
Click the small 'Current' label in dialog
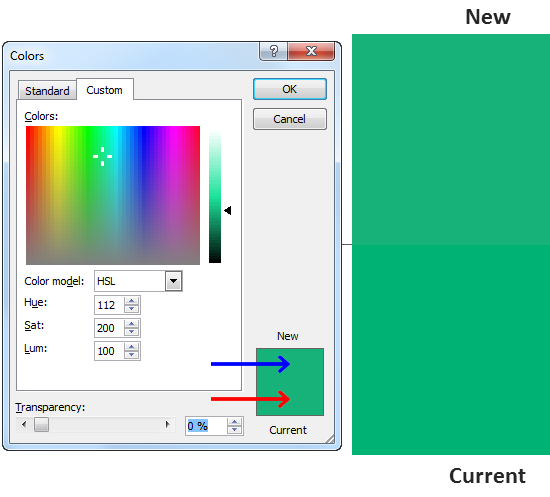click(x=288, y=430)
